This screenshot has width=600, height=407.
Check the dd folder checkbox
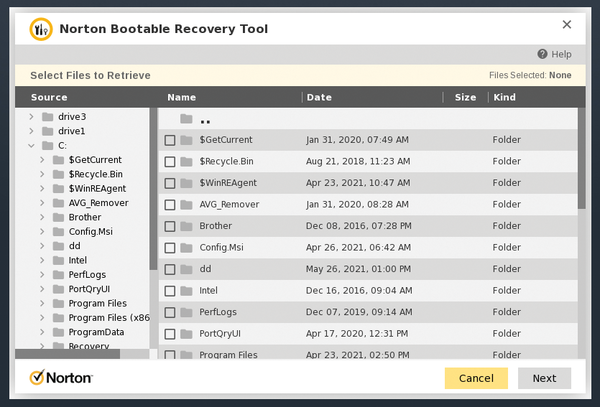(x=170, y=269)
